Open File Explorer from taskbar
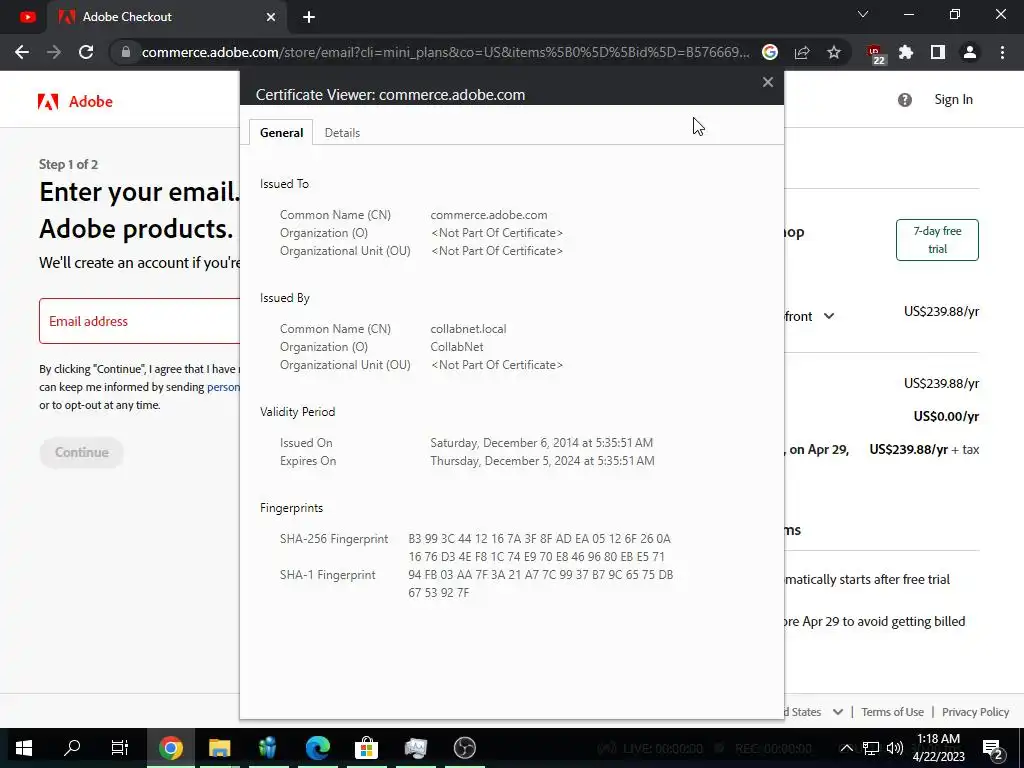The height and width of the screenshot is (768, 1024). coord(219,748)
